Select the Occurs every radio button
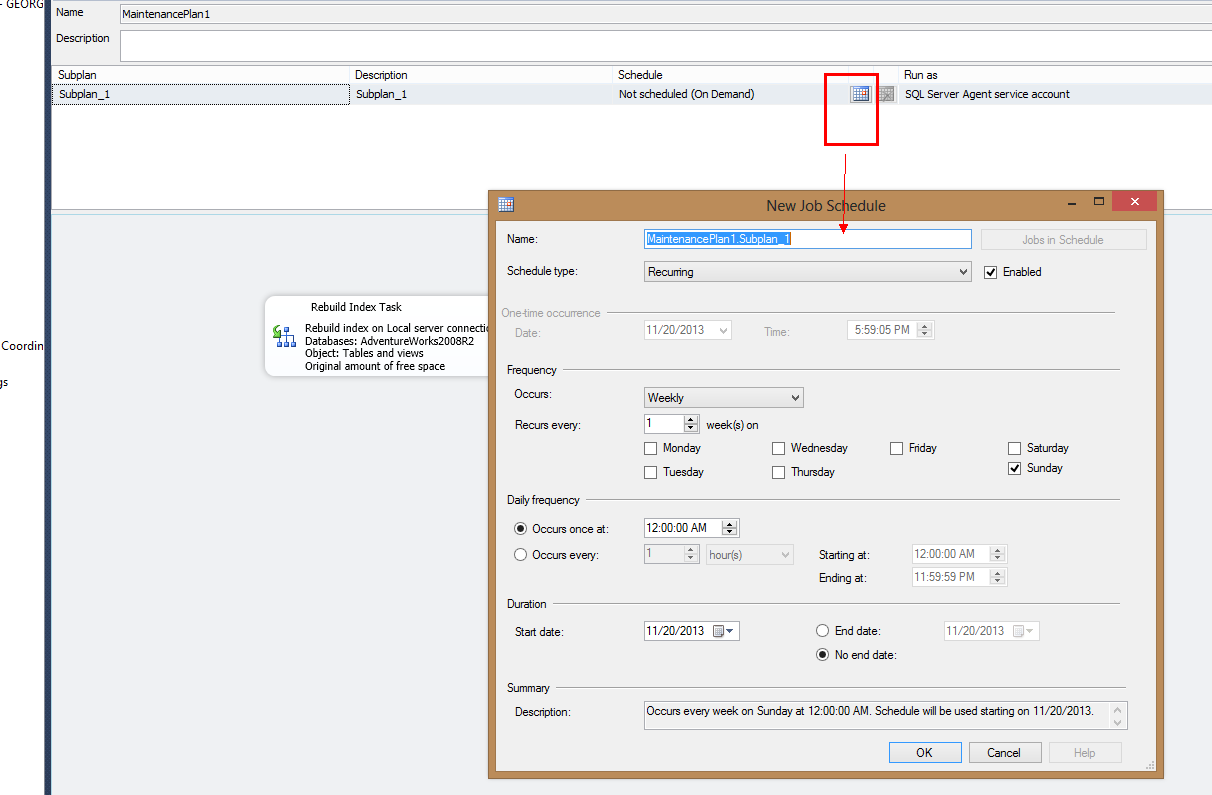The width and height of the screenshot is (1212, 795). click(x=521, y=554)
